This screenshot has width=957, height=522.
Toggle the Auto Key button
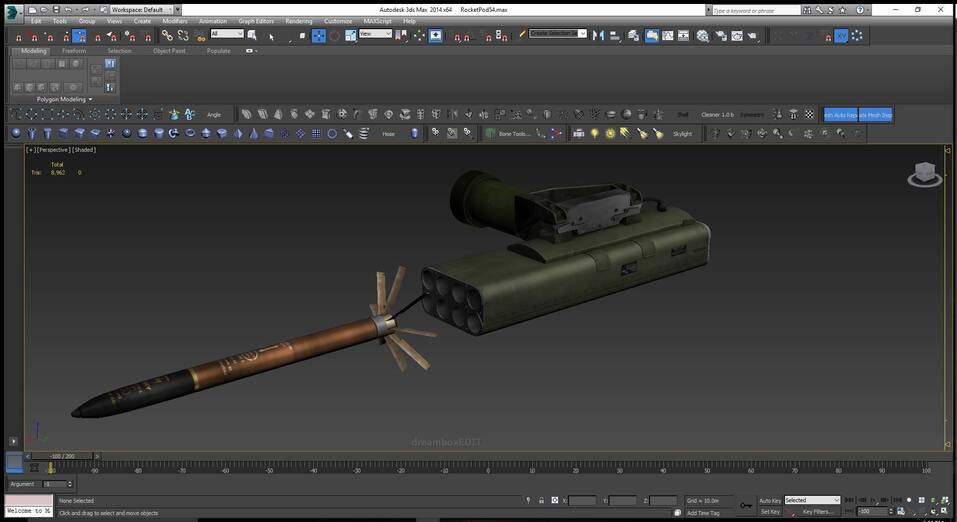769,500
